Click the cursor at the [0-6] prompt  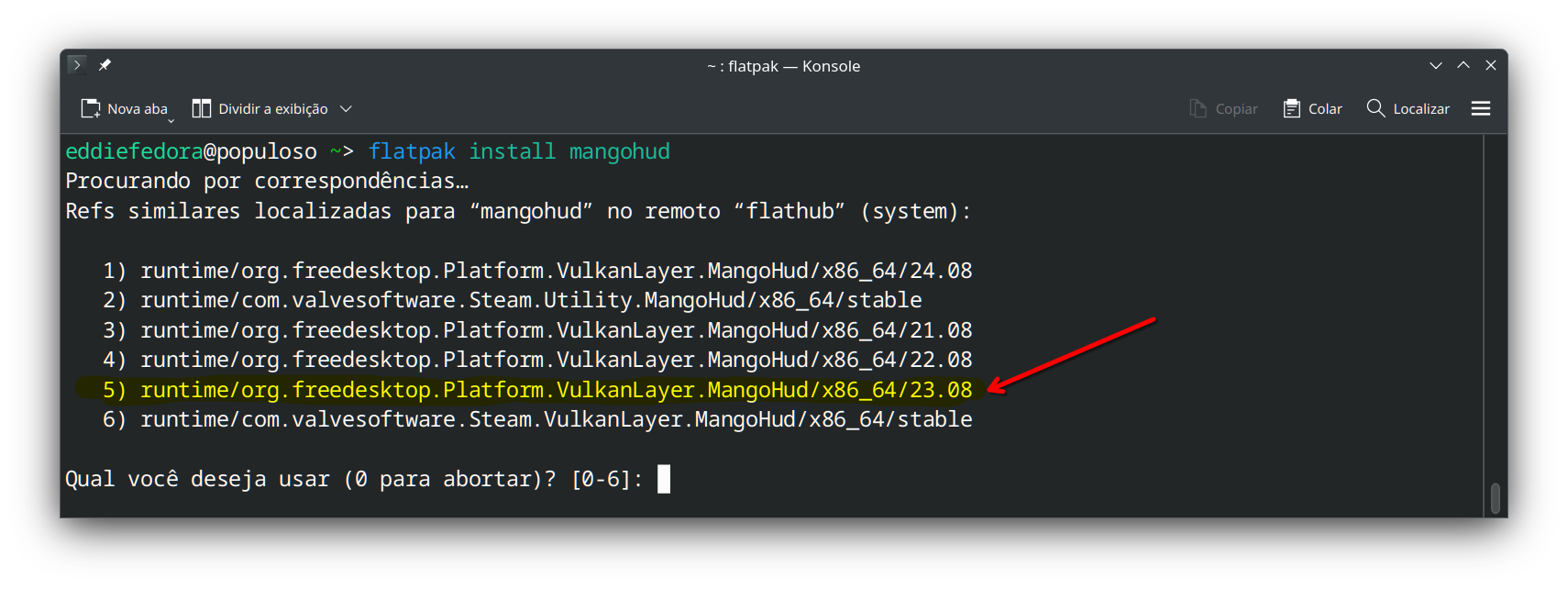(664, 479)
